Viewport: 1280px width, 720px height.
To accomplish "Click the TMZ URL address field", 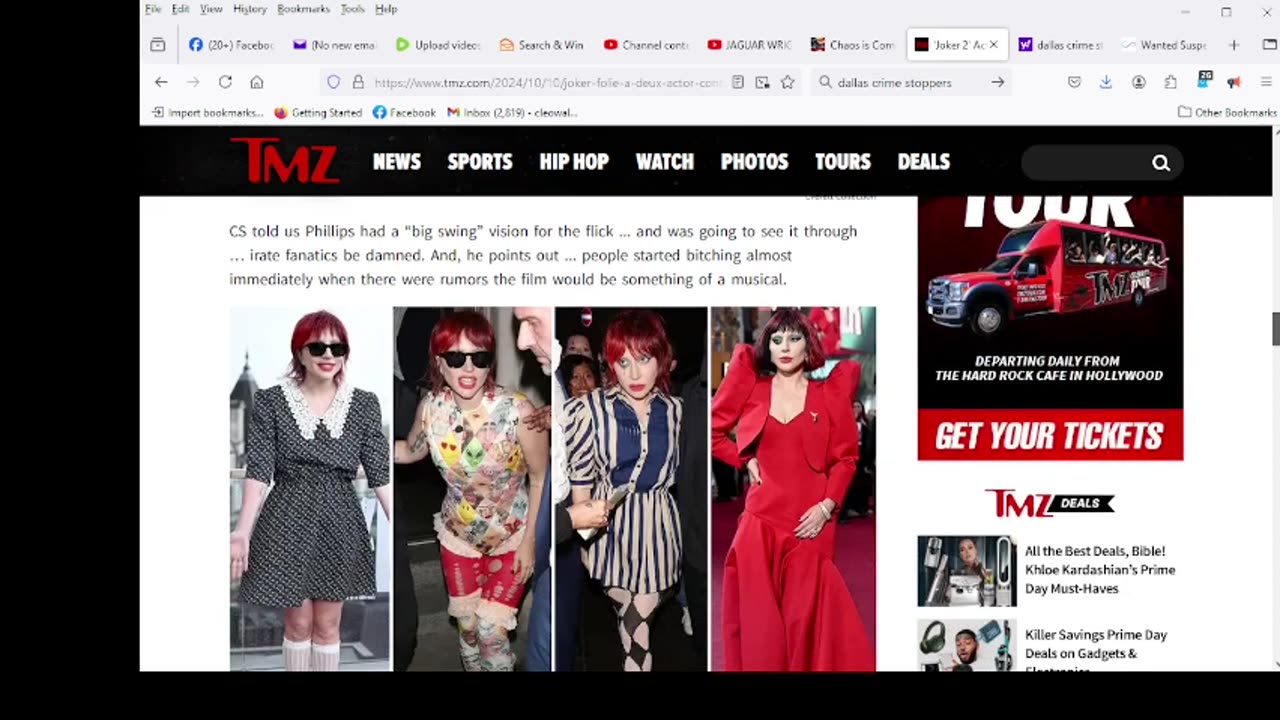I will [x=548, y=82].
